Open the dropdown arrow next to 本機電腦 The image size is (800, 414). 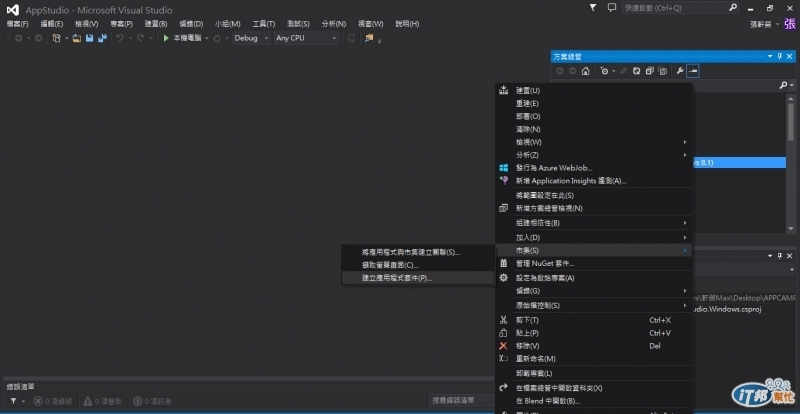(x=207, y=38)
